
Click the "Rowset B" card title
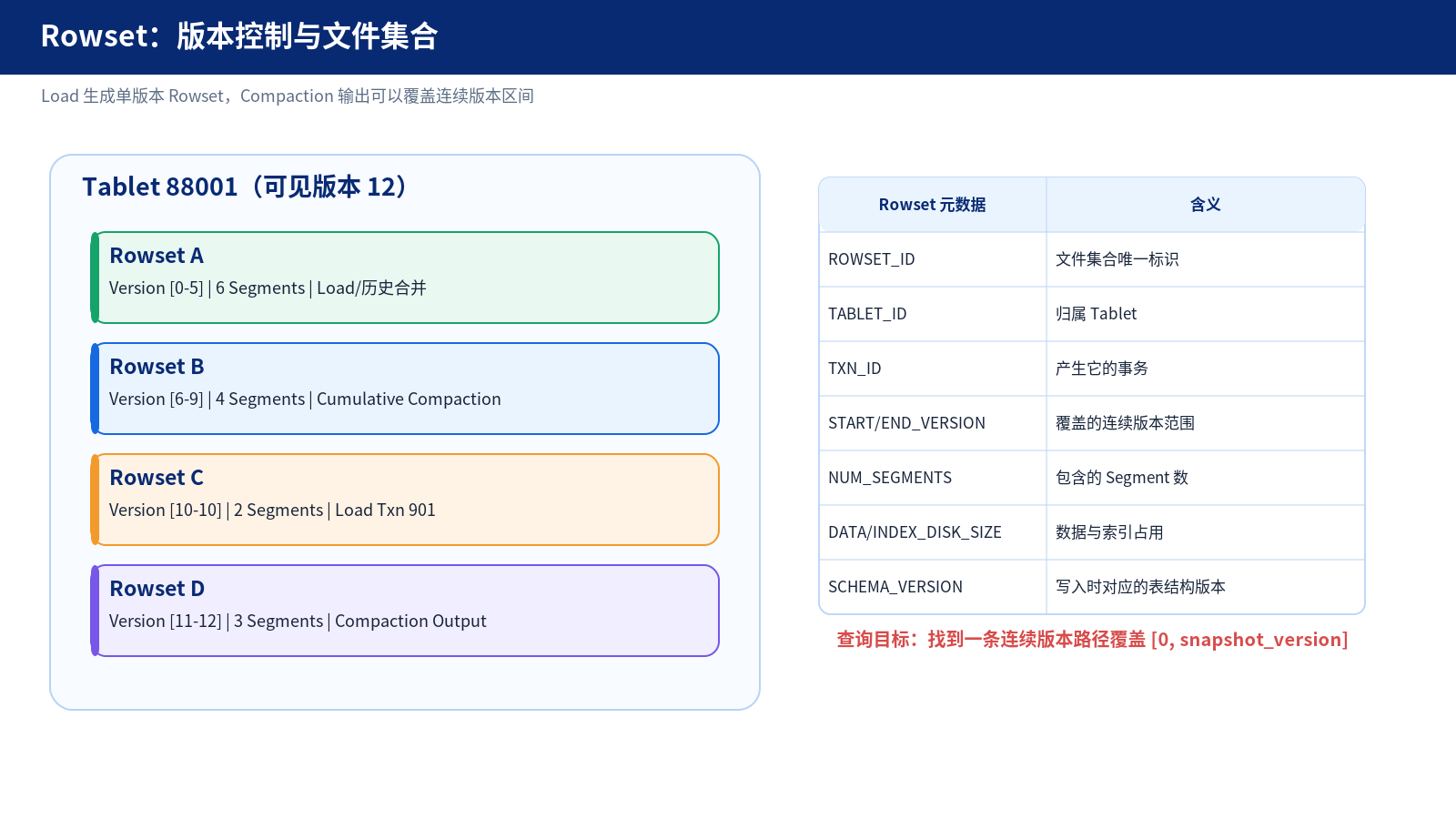coord(157,367)
